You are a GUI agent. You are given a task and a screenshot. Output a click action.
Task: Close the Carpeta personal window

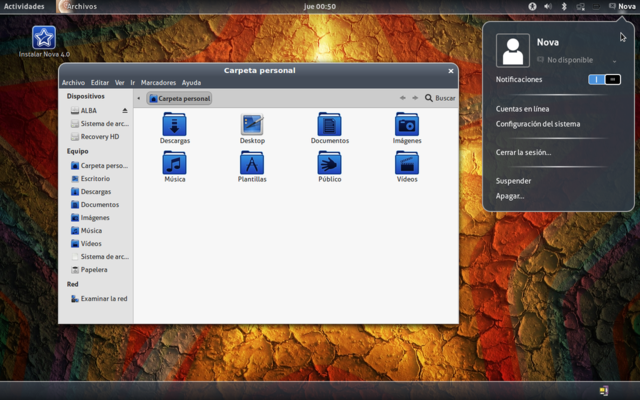point(451,71)
